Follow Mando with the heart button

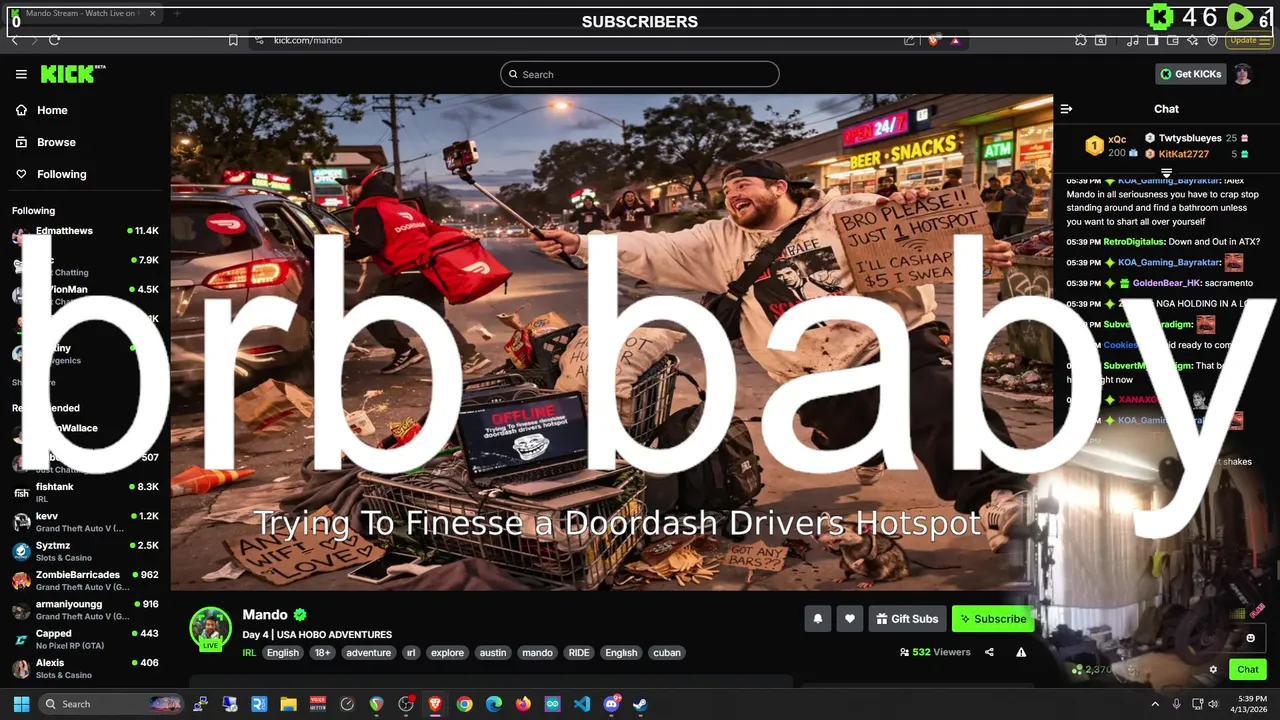pyautogui.click(x=850, y=619)
